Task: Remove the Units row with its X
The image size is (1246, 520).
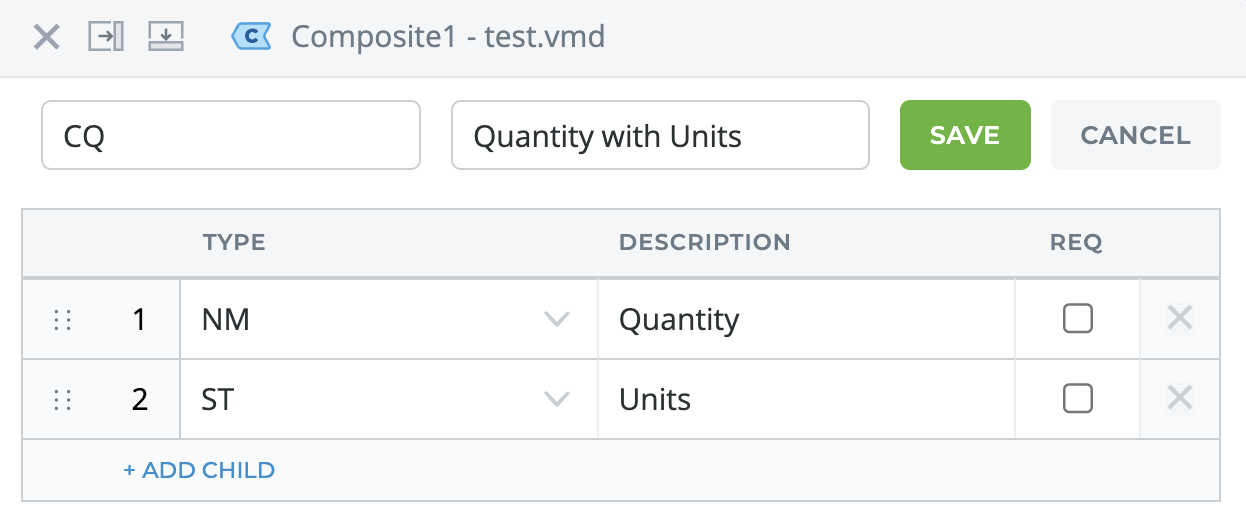Action: [1180, 399]
